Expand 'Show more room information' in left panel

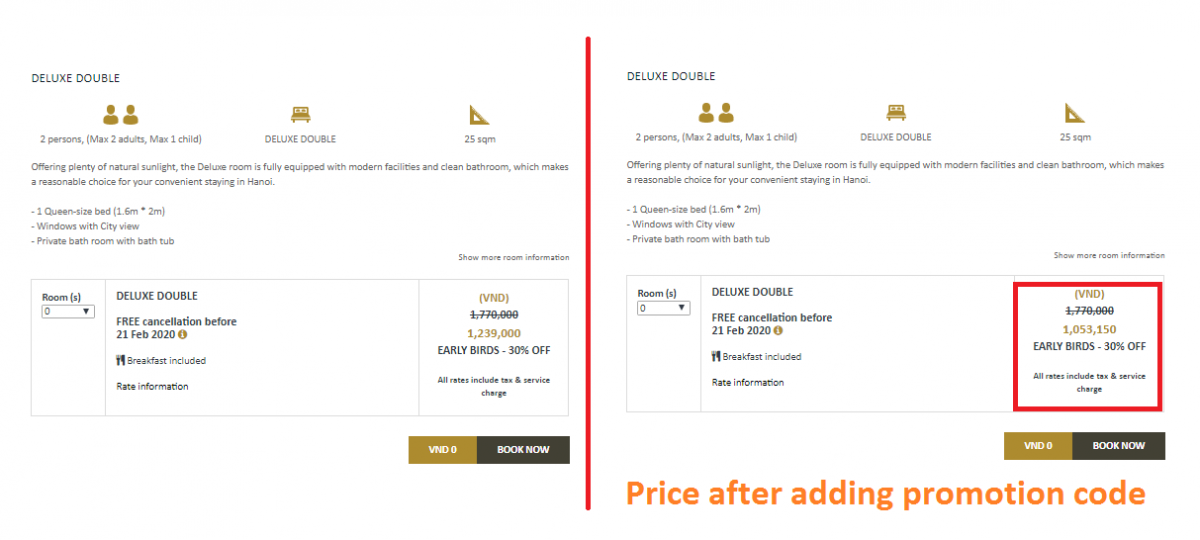[x=514, y=258]
